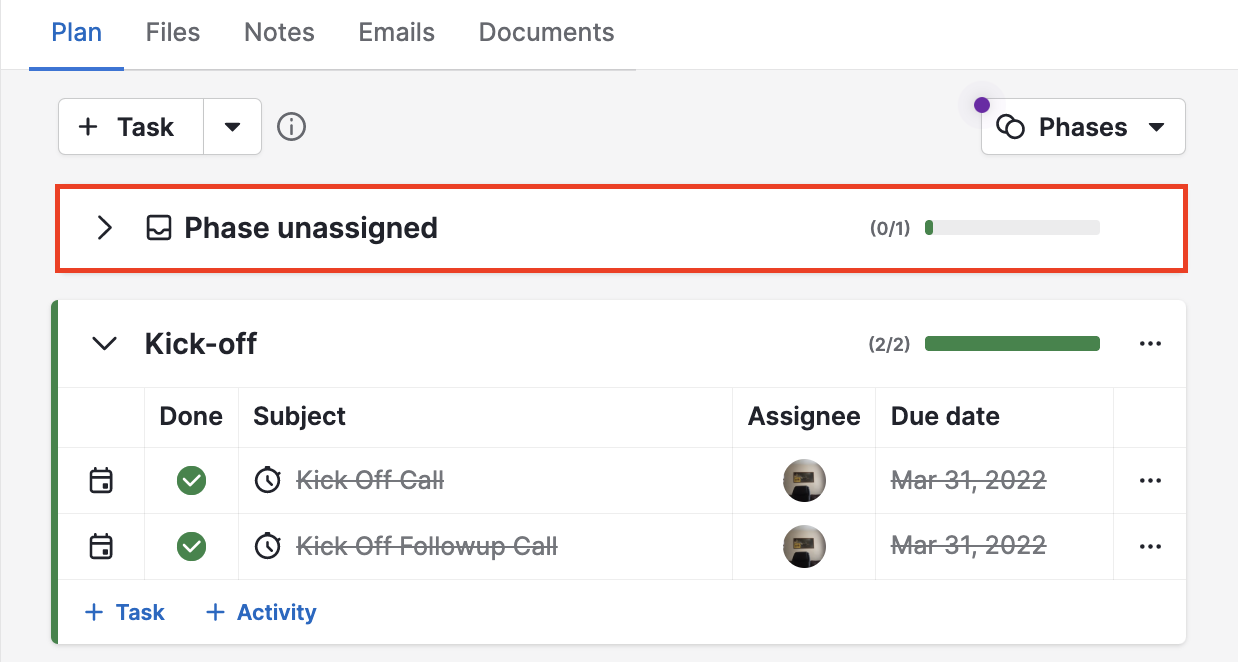Open the dropdown arrow next to Task button
1238x662 pixels.
(232, 126)
